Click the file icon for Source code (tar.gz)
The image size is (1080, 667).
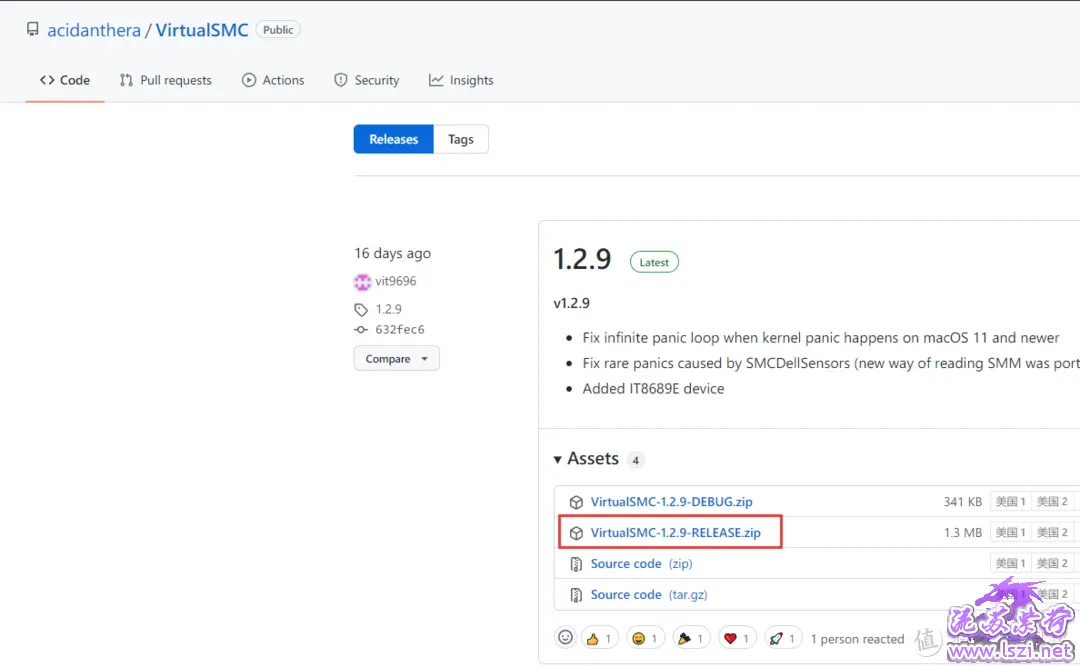tap(576, 595)
